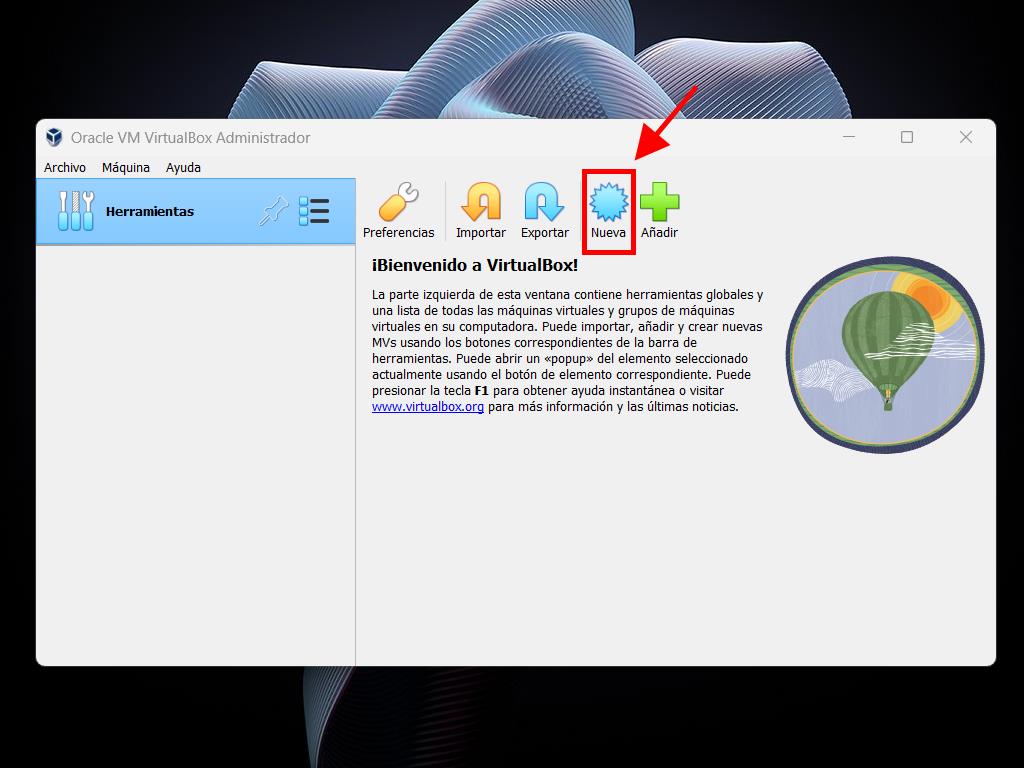Open the Herramientas list menu icon

pos(314,211)
